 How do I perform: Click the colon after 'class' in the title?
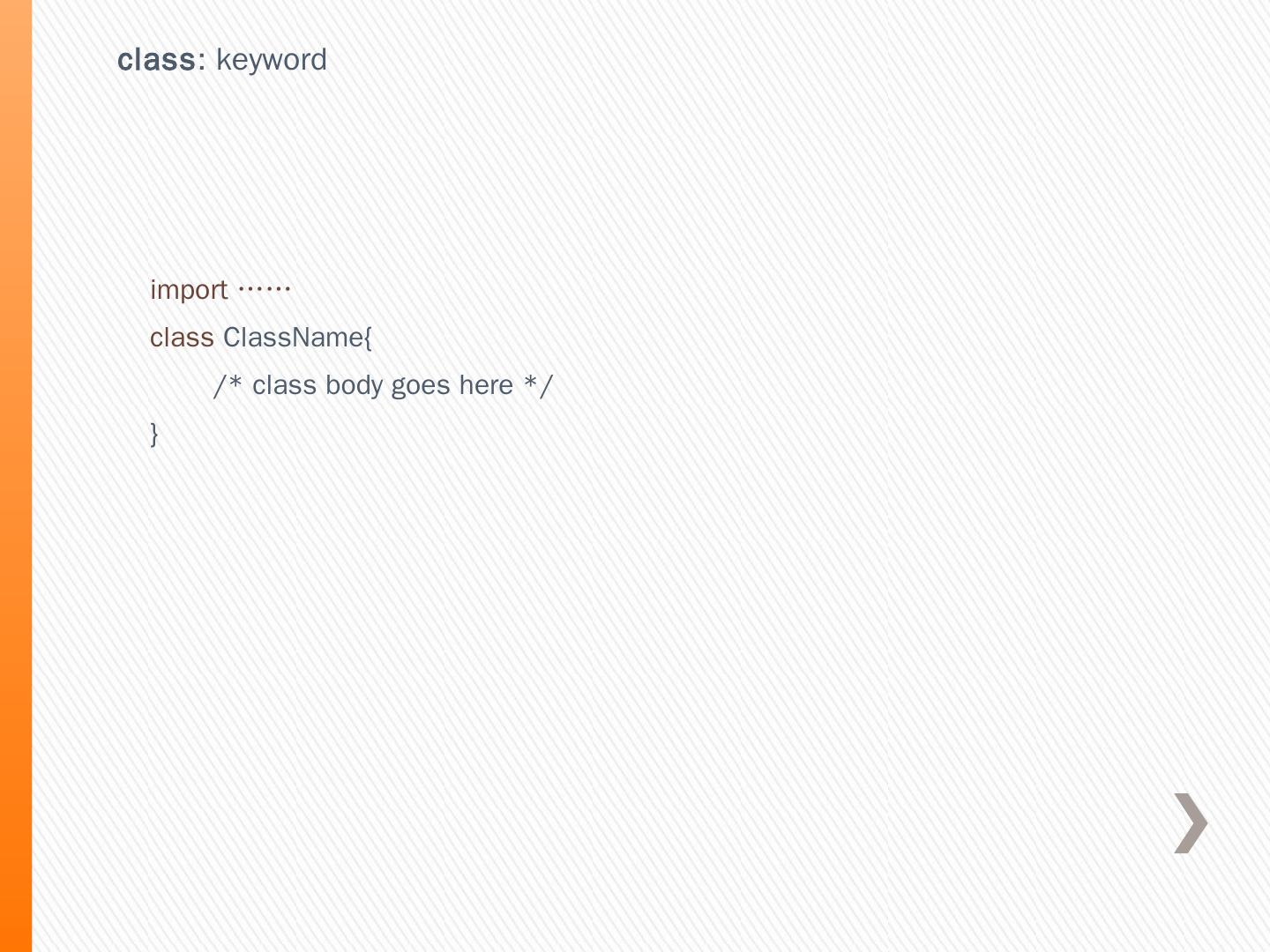202,61
